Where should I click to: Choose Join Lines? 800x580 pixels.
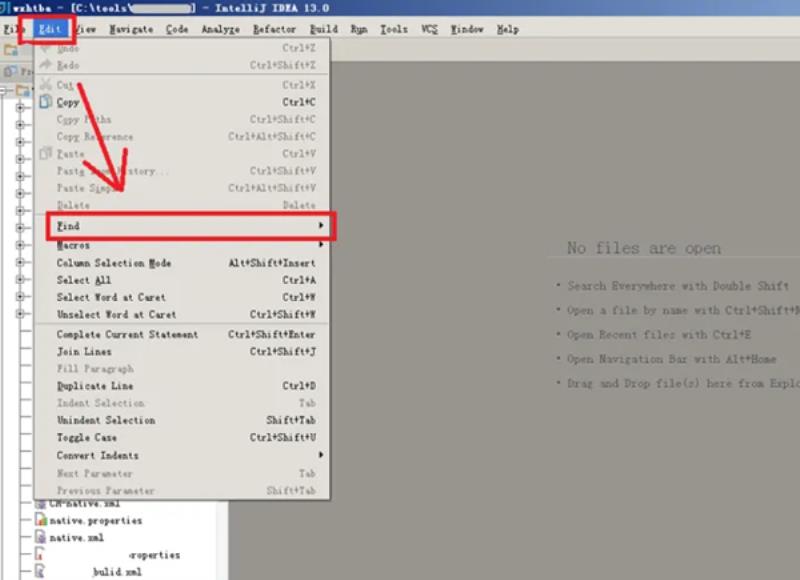(182, 351)
